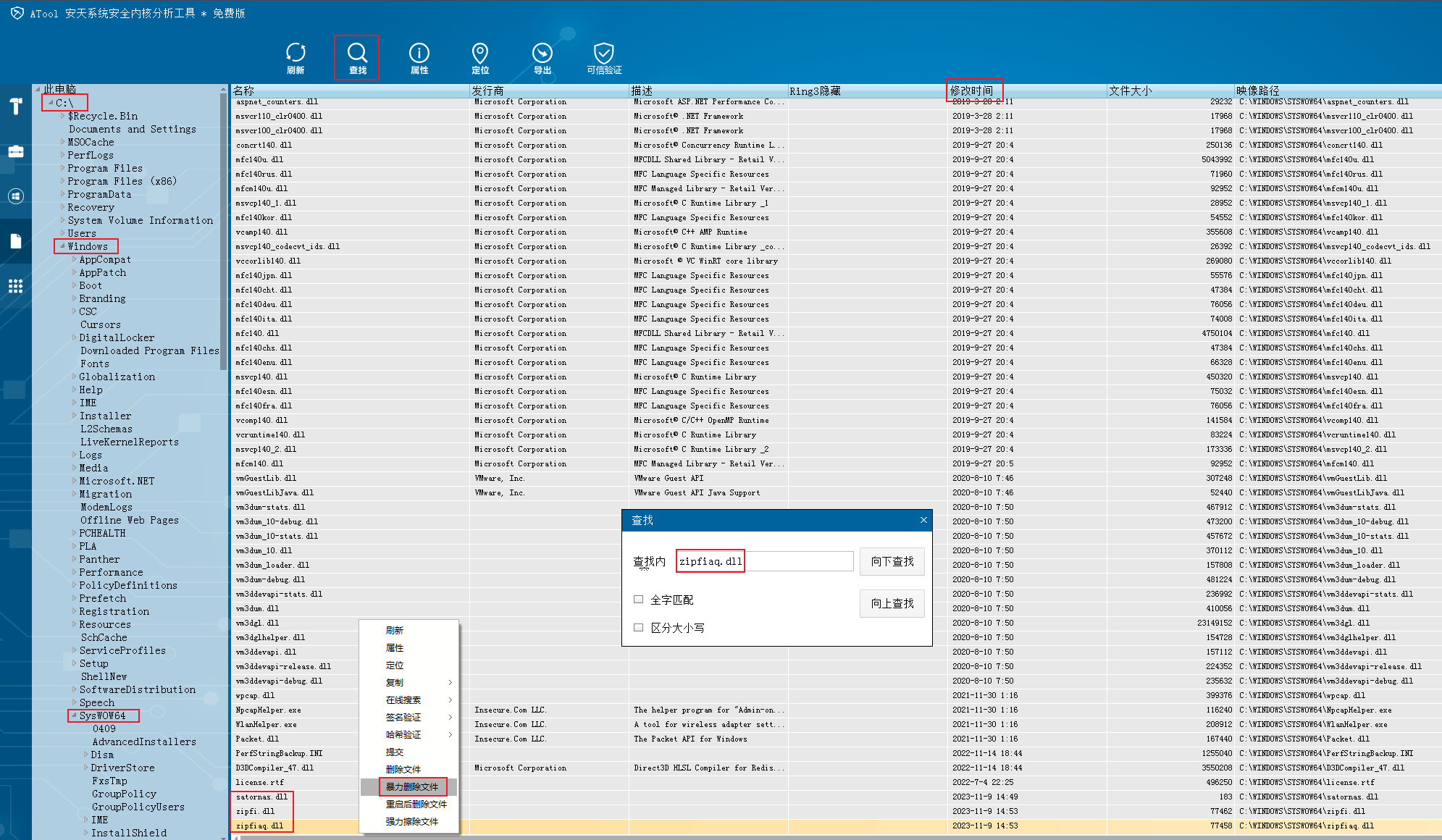Enable whole word match (全字匹配) checkbox
Screen dimensions: 1442x840
pos(639,600)
